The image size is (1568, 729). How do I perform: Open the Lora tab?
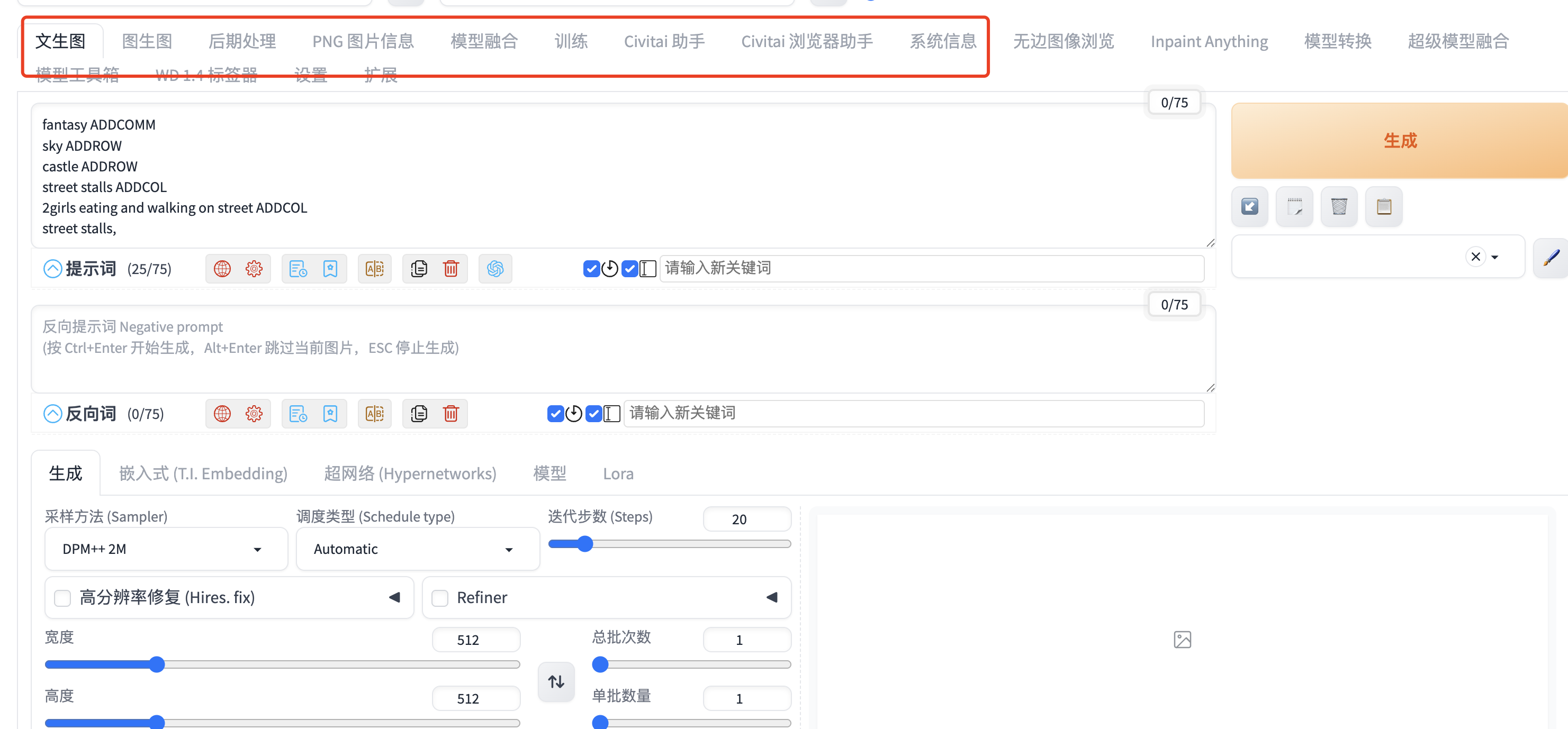click(618, 473)
